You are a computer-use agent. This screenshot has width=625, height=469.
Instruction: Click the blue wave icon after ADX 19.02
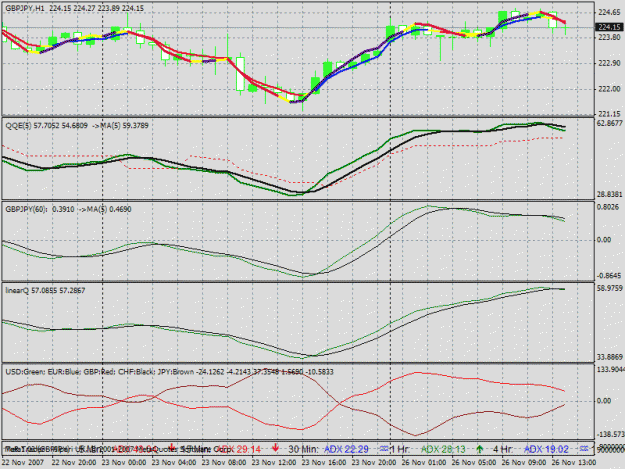(x=584, y=449)
